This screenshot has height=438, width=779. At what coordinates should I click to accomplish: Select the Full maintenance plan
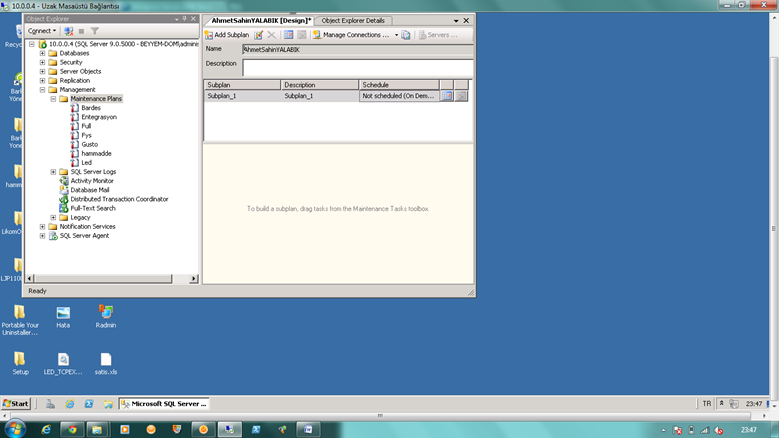point(86,126)
